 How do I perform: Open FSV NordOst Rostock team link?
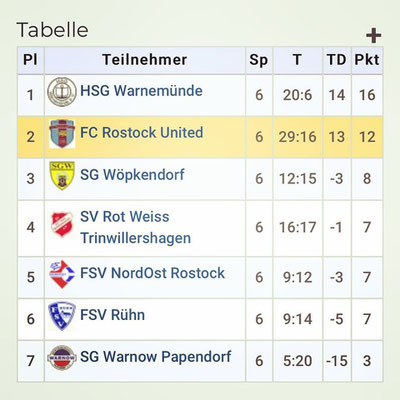point(152,273)
